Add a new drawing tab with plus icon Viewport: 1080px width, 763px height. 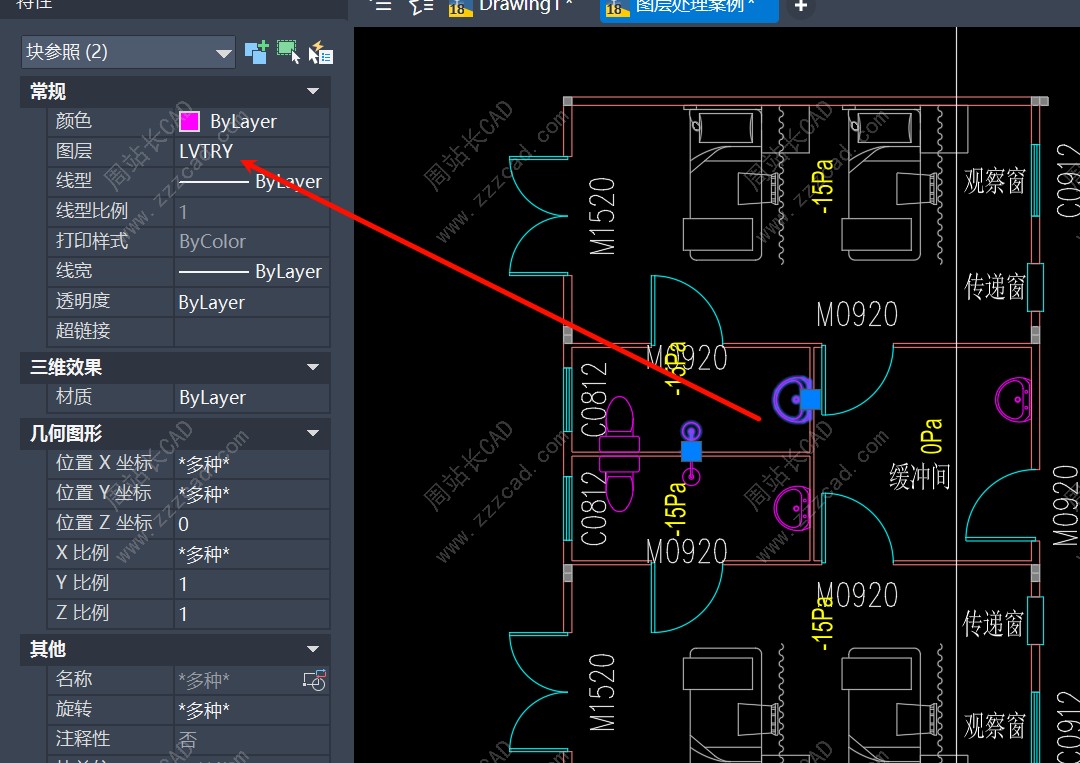point(800,6)
